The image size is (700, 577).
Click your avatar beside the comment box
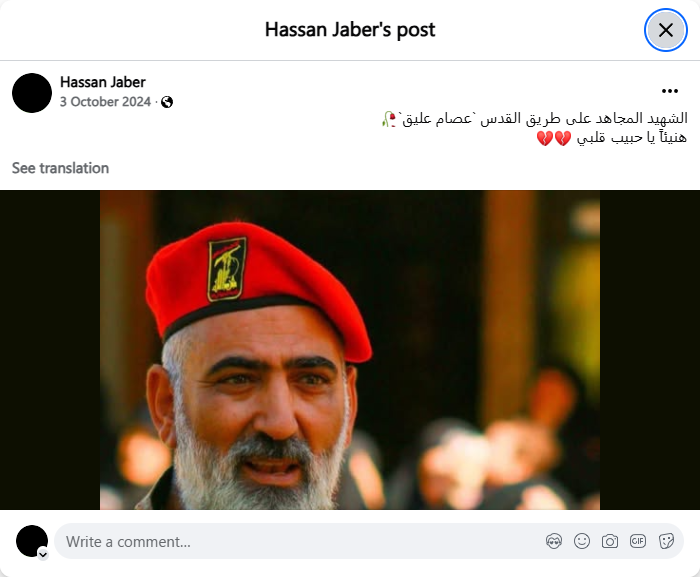pyautogui.click(x=32, y=541)
